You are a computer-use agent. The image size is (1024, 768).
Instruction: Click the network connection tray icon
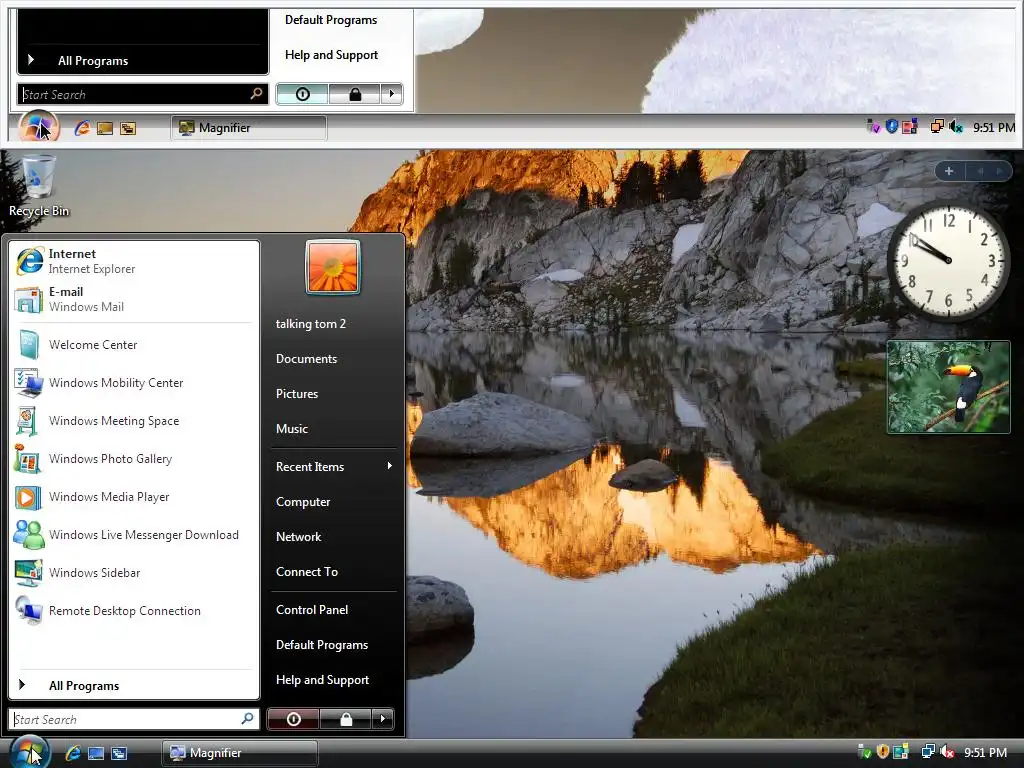(x=928, y=752)
